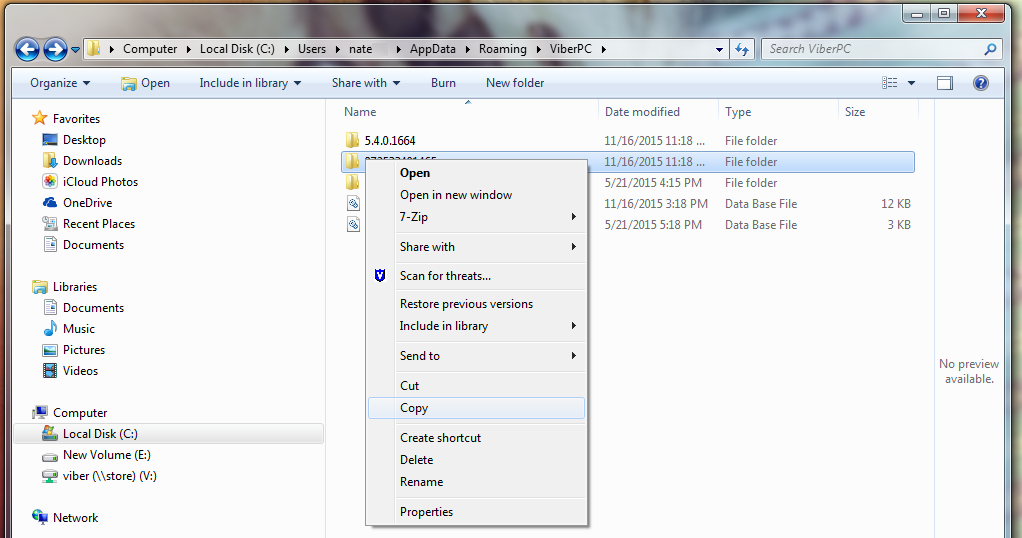The height and width of the screenshot is (538, 1022).
Task: Click the Forward navigation arrow
Action: coord(55,49)
